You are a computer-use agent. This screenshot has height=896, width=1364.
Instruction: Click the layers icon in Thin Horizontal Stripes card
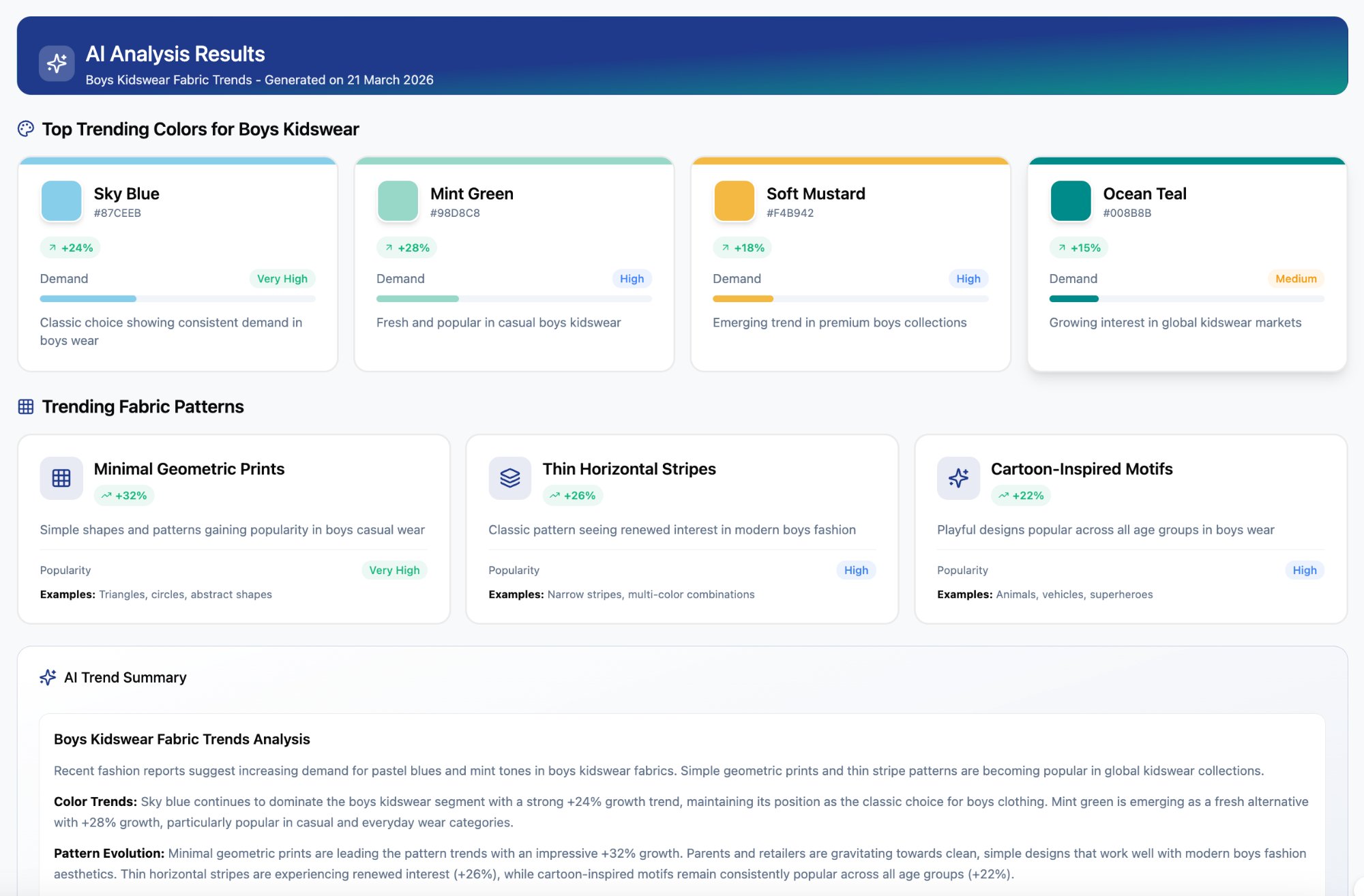click(509, 478)
